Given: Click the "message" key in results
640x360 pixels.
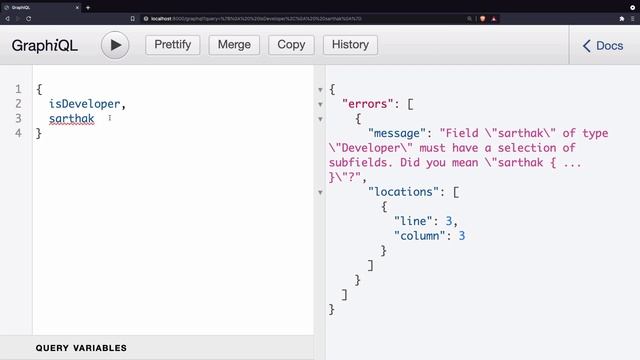Looking at the screenshot, I should [x=397, y=133].
